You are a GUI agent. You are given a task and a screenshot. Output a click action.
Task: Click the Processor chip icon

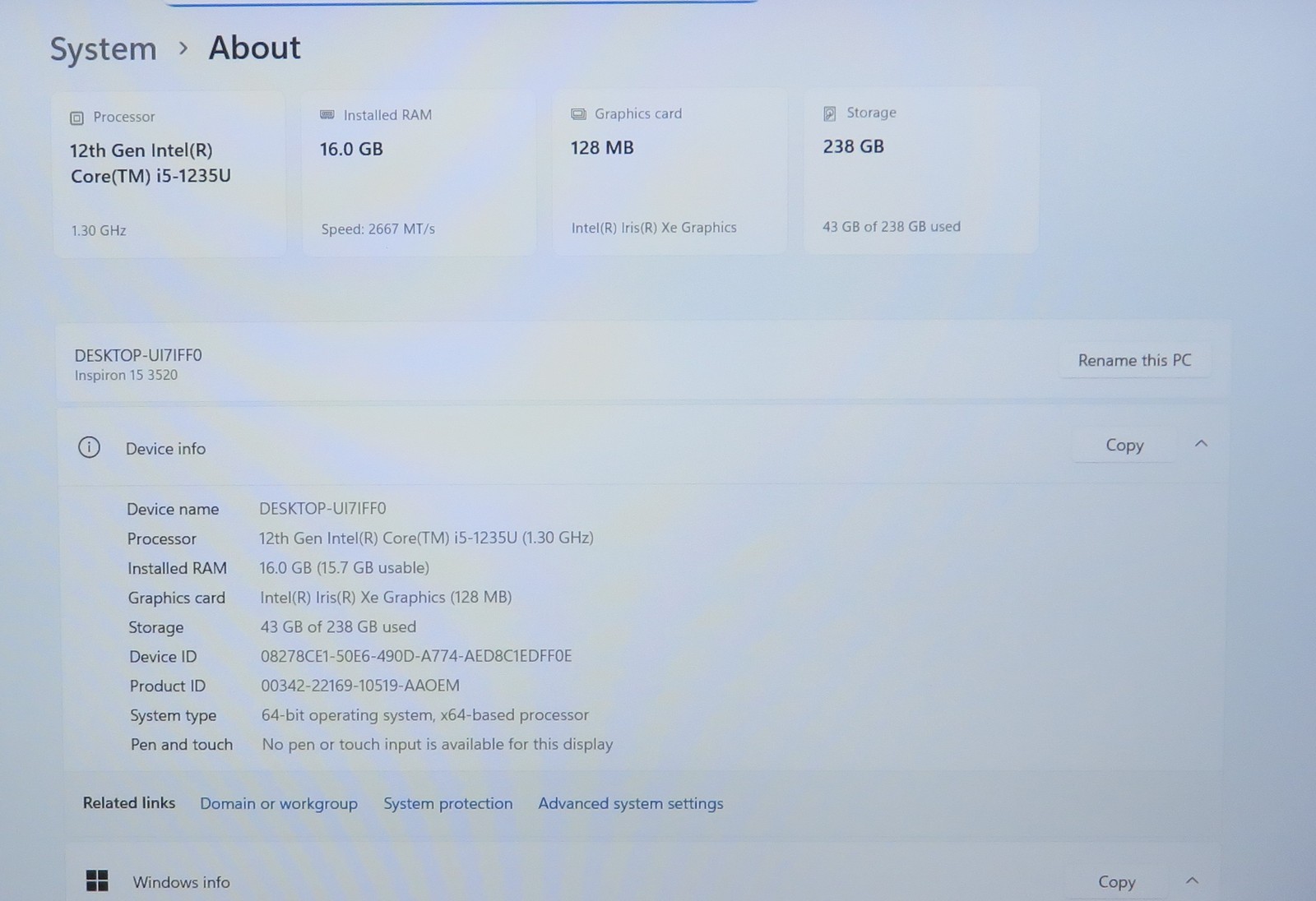point(76,118)
